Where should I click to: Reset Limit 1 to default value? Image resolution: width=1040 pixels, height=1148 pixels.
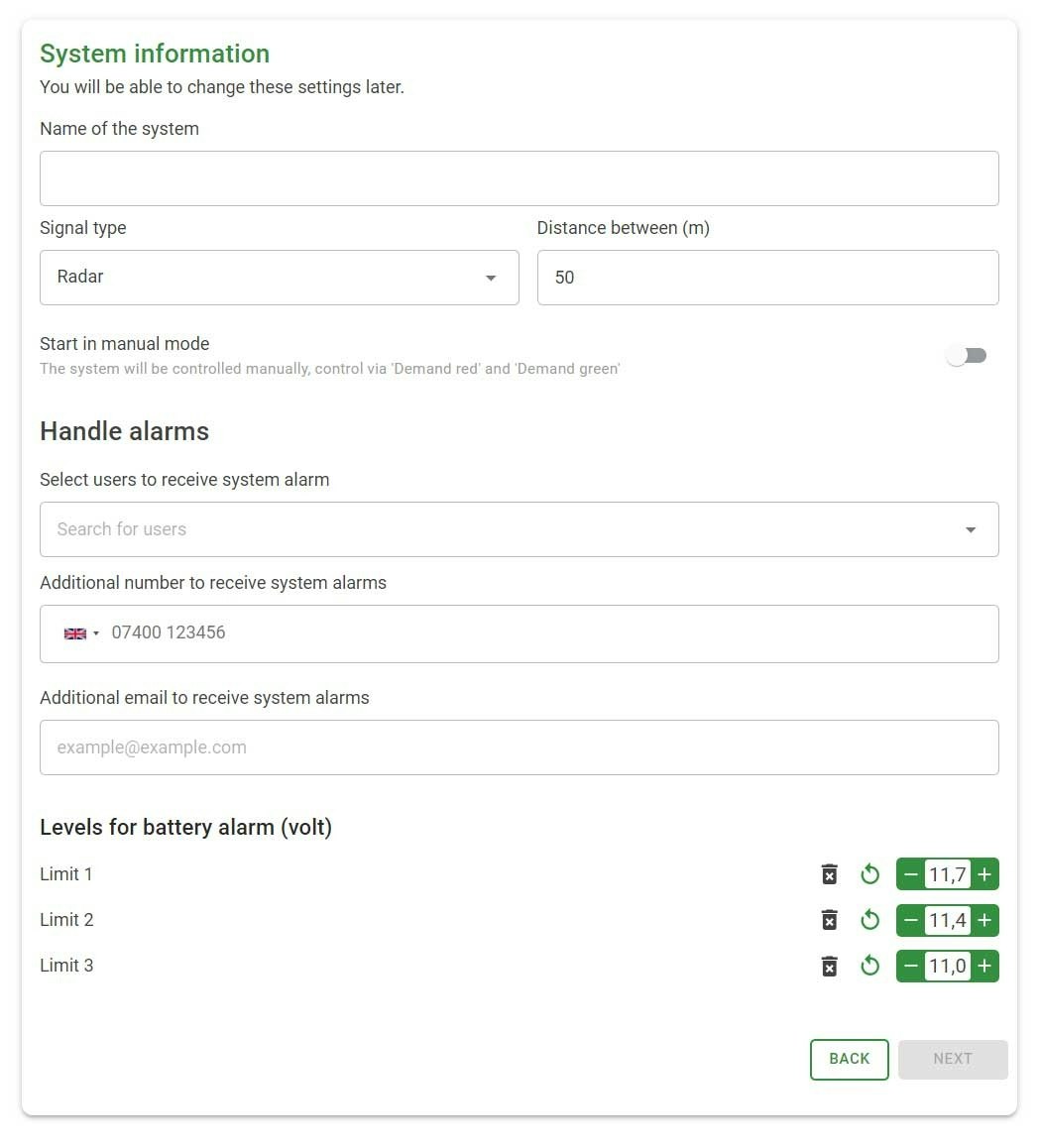tap(870, 874)
